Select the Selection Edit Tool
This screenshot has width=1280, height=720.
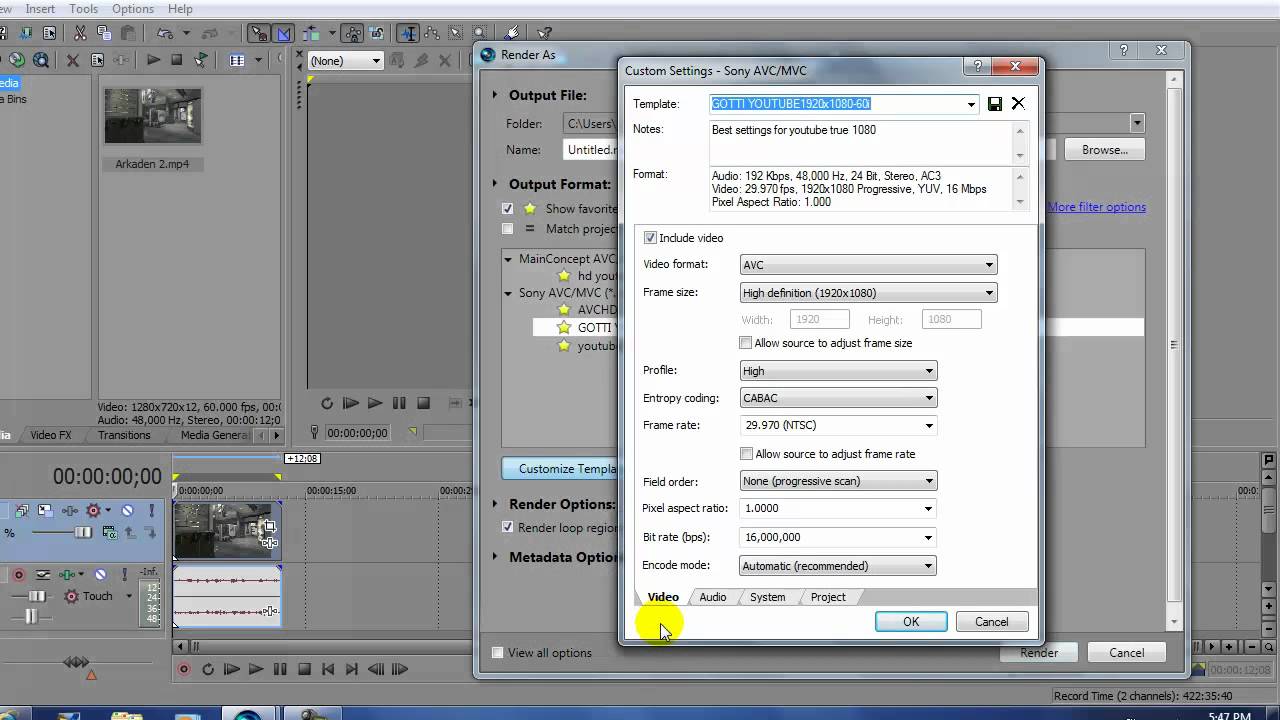pos(456,33)
